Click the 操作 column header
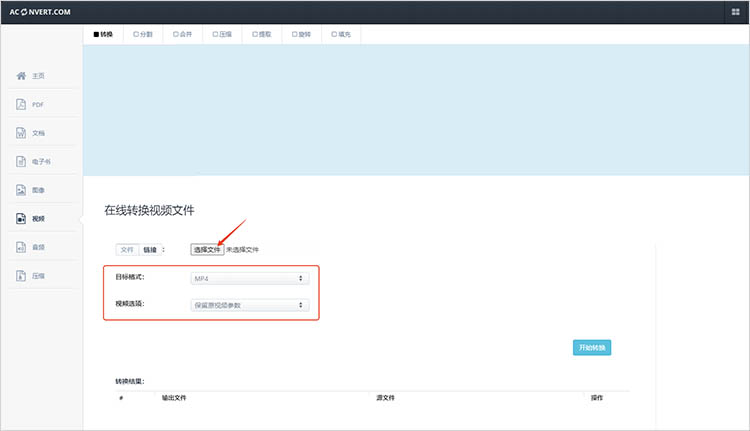Viewport: 750px width, 431px height. (597, 398)
